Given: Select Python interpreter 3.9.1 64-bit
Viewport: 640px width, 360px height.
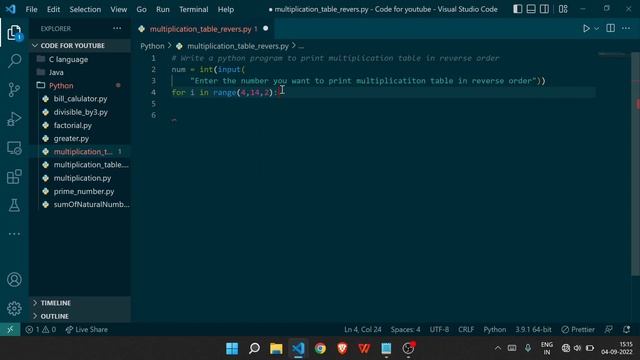Looking at the screenshot, I should tap(533, 329).
